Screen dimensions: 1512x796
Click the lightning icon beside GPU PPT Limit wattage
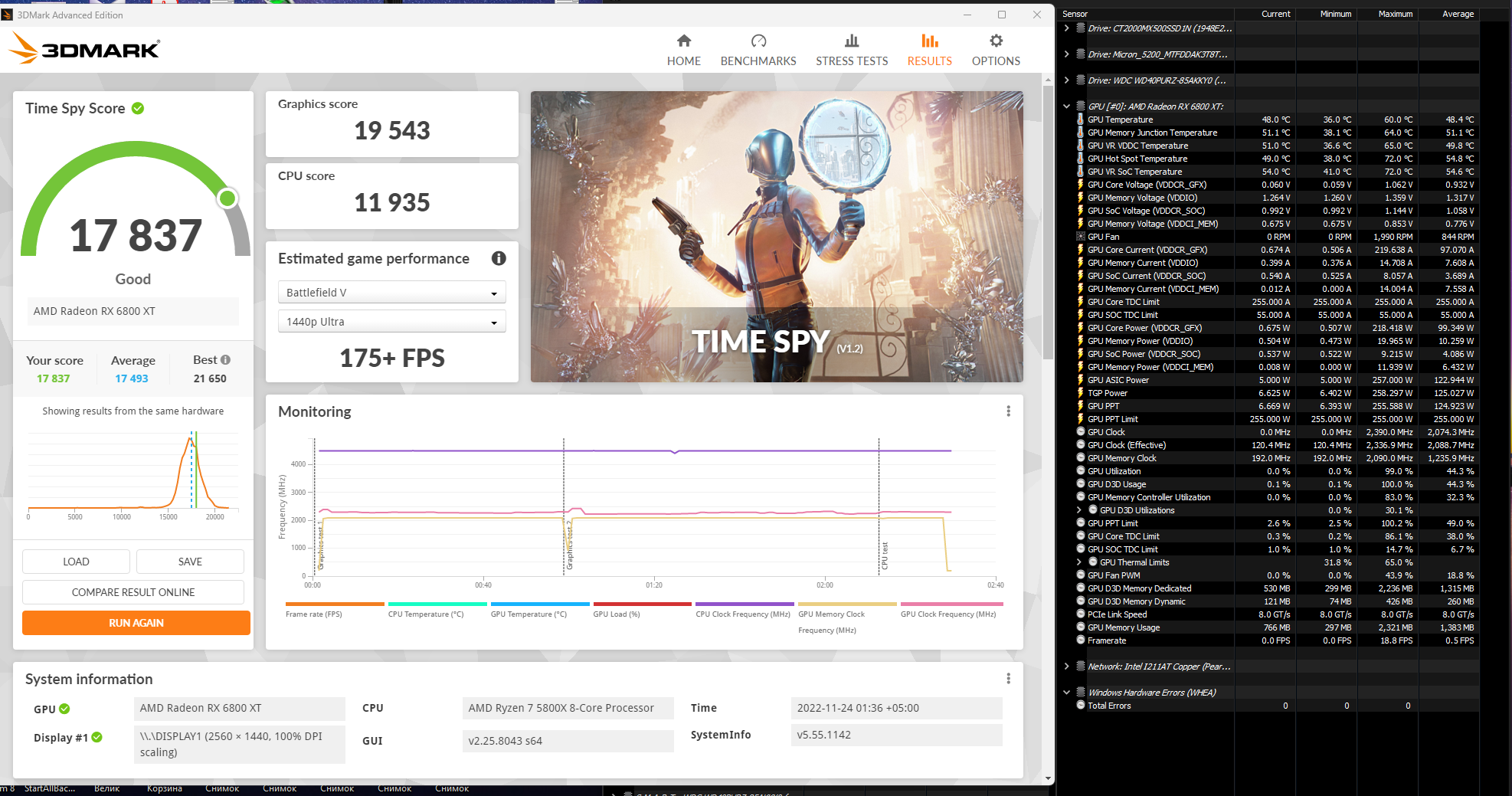click(x=1081, y=419)
